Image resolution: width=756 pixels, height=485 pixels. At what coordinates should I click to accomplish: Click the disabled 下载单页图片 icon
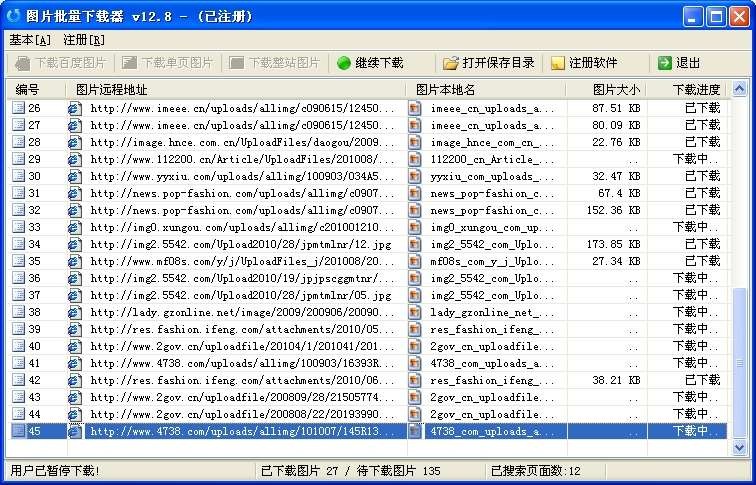tap(129, 63)
